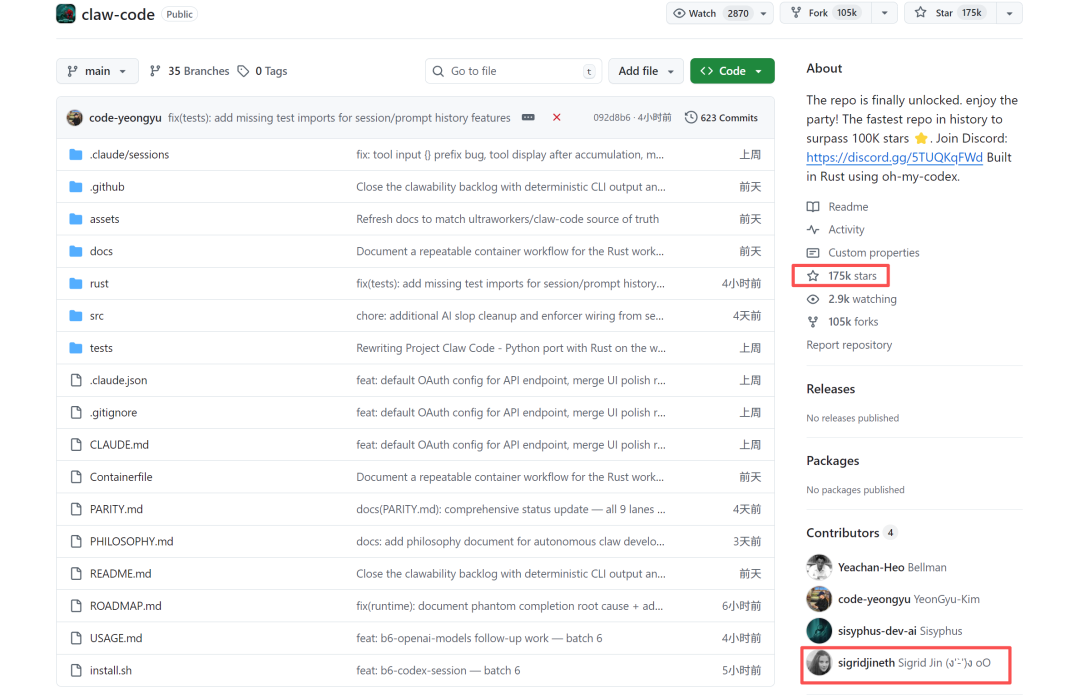The height and width of the screenshot is (698, 1080).
Task: Open the rust folder
Action: (99, 284)
